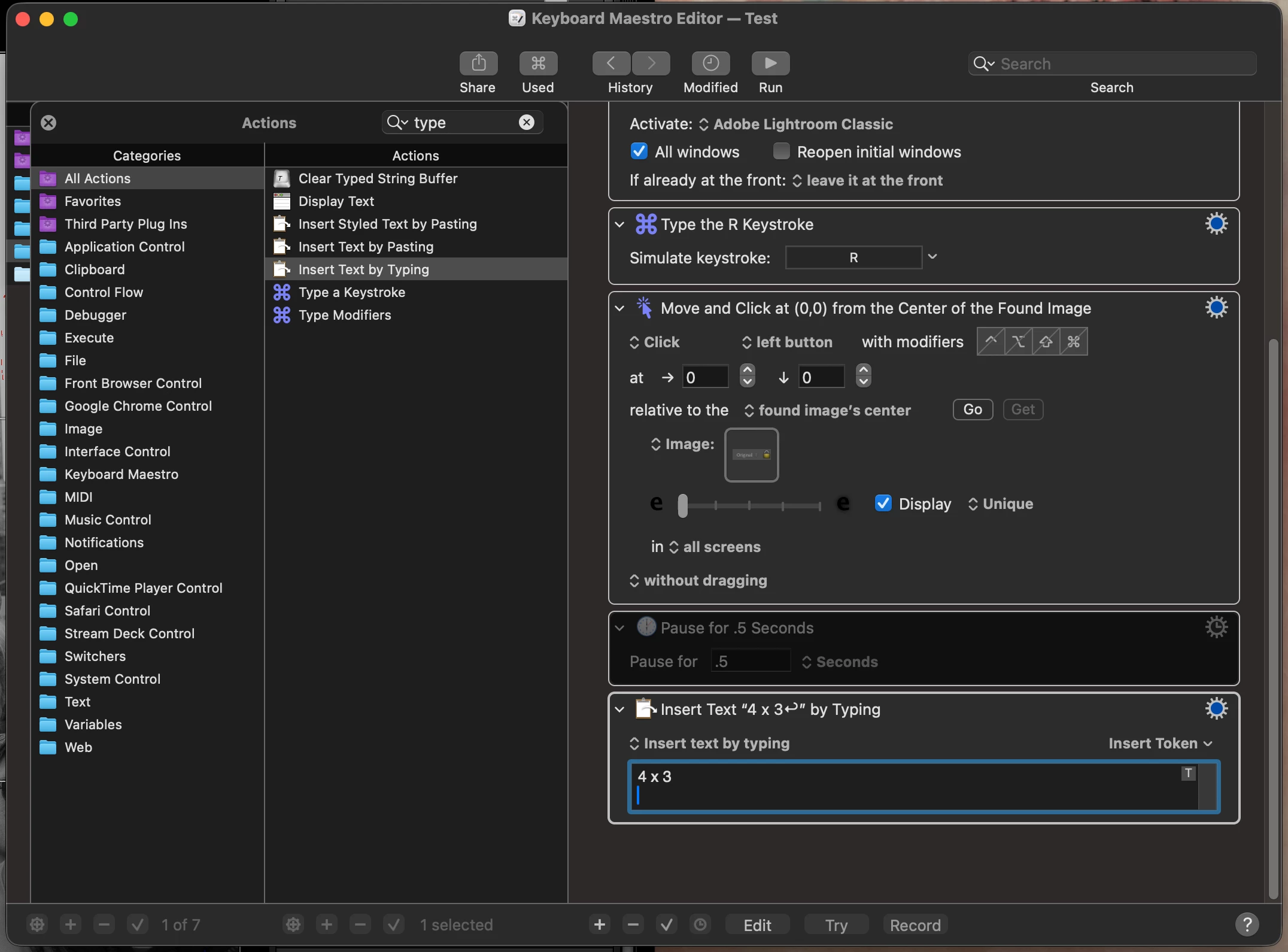Click the Go button
Image resolution: width=1288 pixels, height=952 pixels.
click(973, 410)
